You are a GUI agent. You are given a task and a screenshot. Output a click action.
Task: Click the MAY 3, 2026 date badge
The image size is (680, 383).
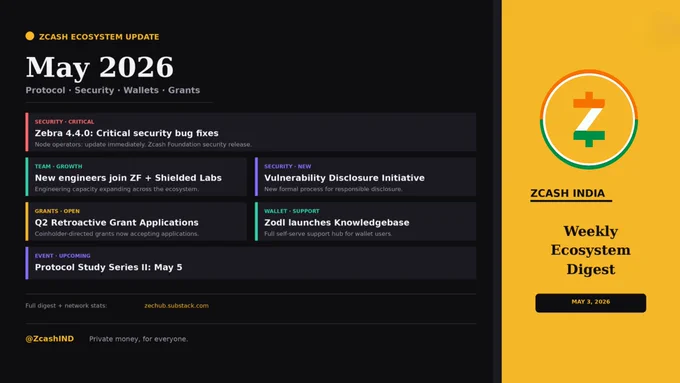pos(590,303)
